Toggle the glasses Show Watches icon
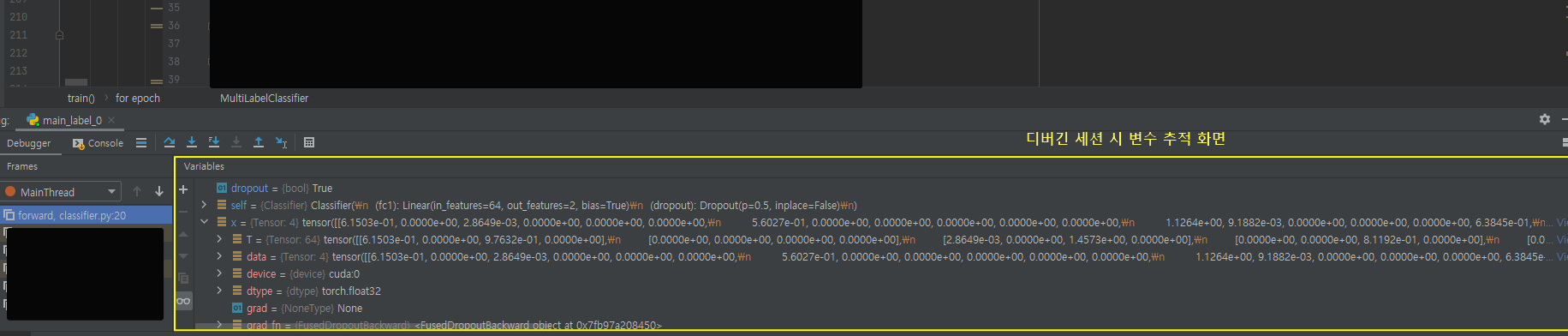Screen dimensions: 1568x336 (x=183, y=301)
